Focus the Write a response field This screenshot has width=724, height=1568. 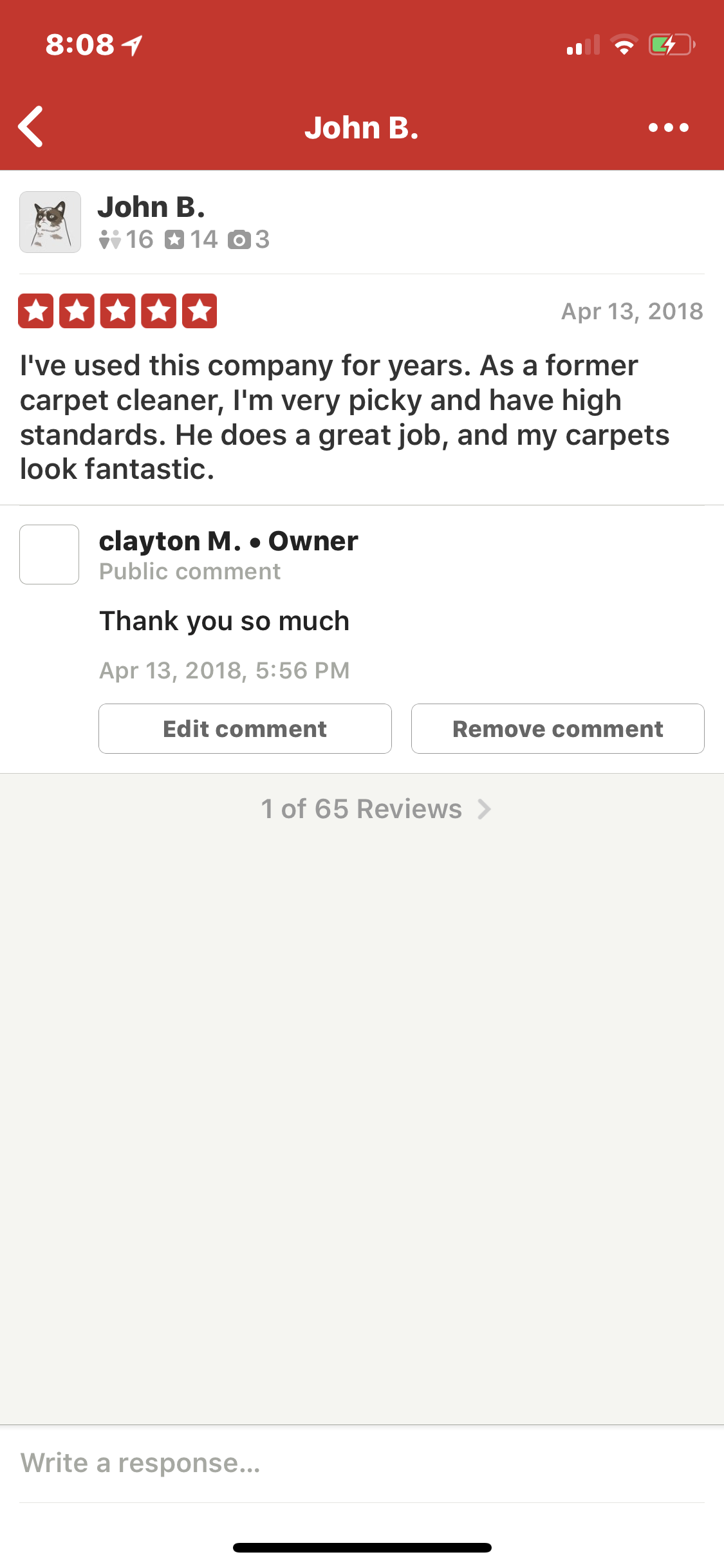360,1463
